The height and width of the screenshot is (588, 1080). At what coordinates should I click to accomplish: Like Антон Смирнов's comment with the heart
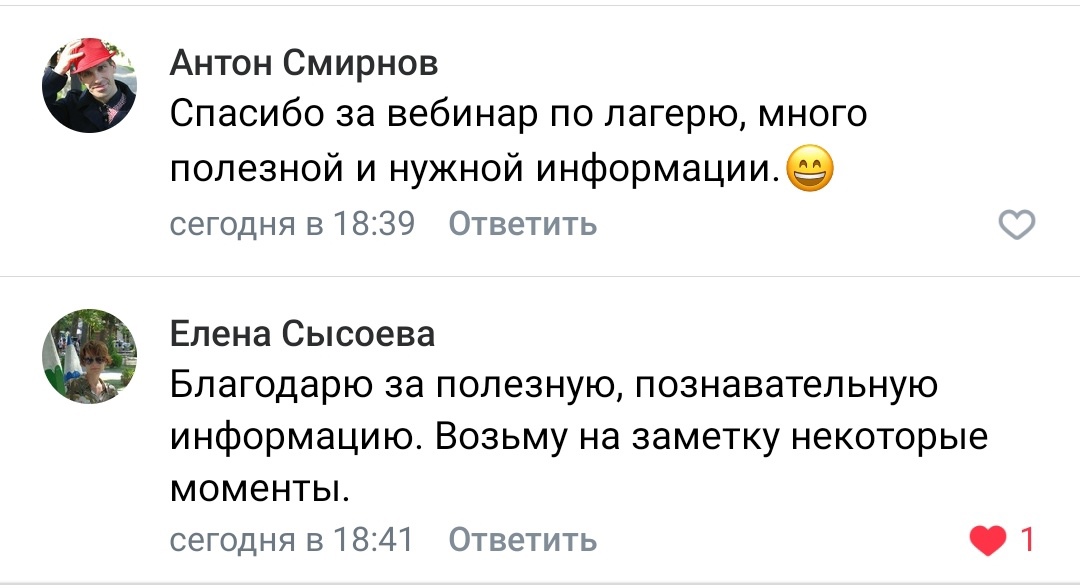(x=1017, y=226)
